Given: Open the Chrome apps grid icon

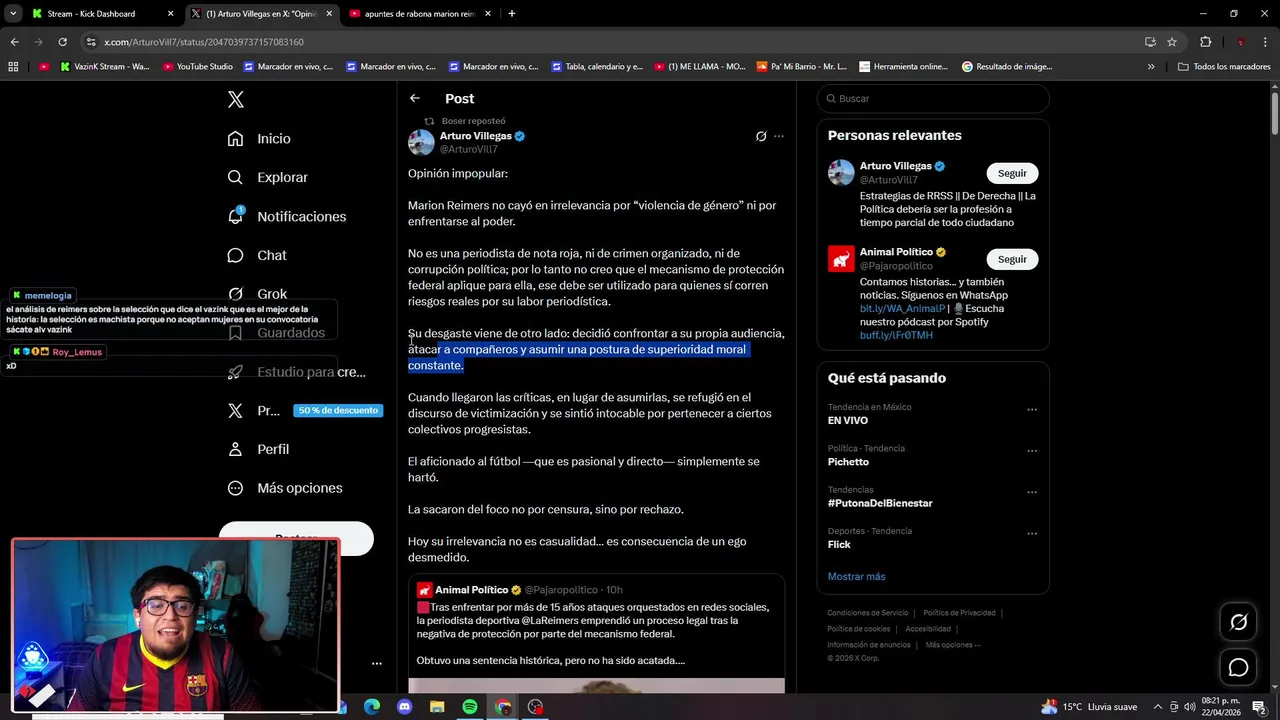Looking at the screenshot, I should [13, 66].
